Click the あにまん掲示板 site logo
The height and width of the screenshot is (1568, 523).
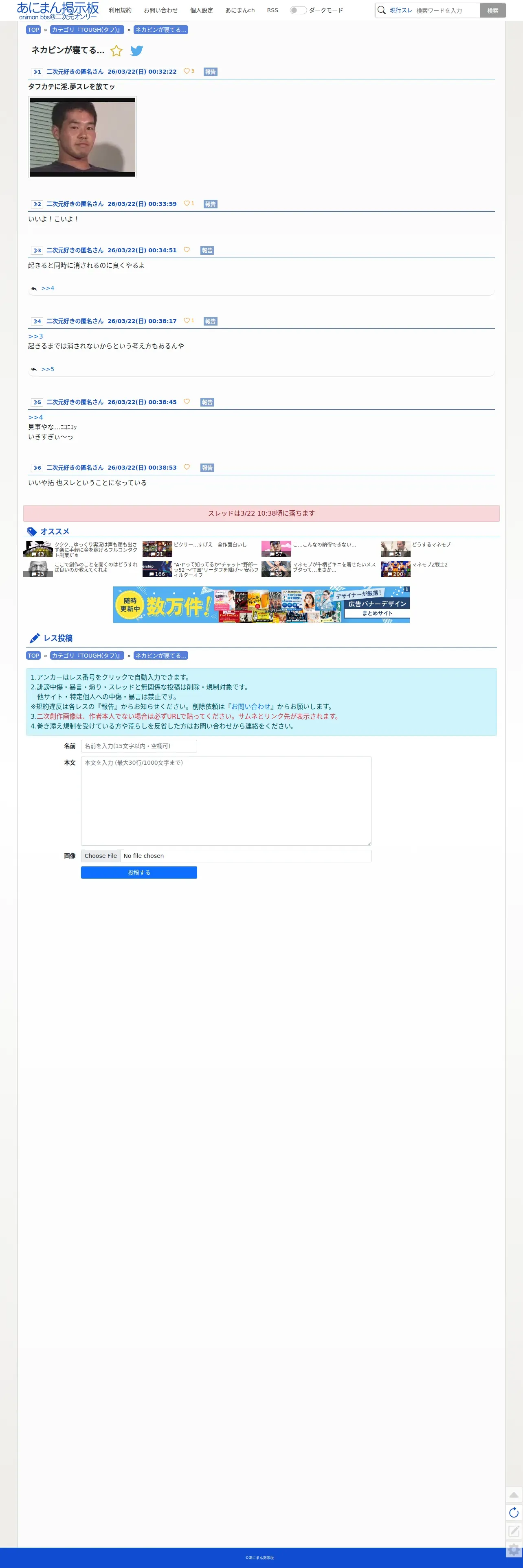coord(58,10)
